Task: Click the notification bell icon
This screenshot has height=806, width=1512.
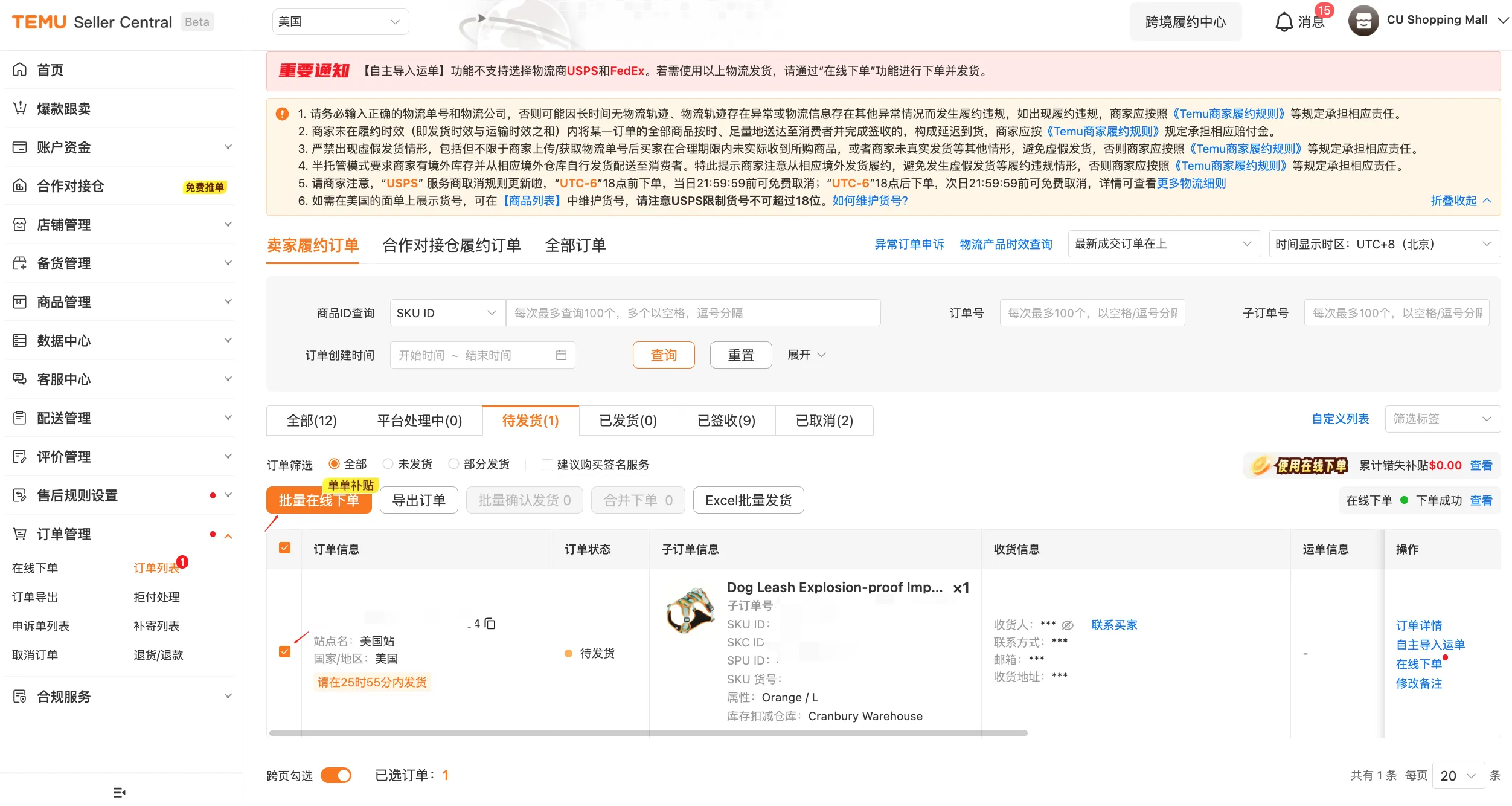Action: (1284, 22)
